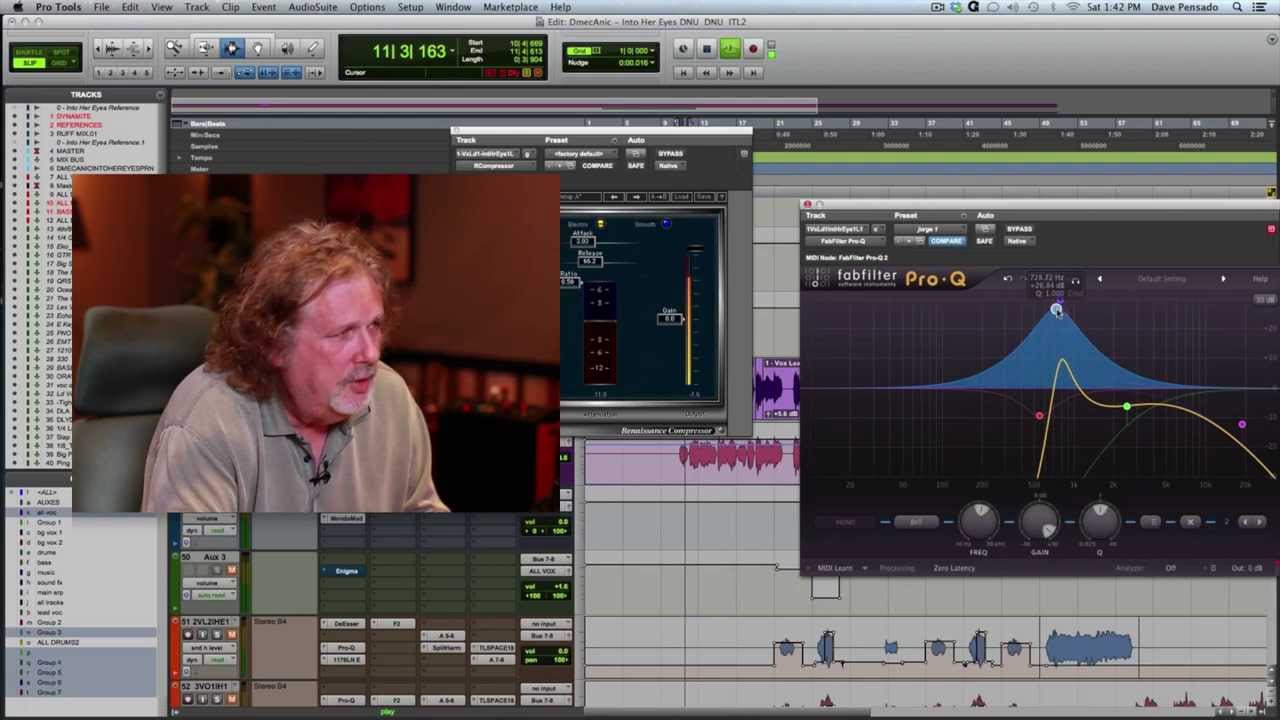Open Pro-Q preset dropdown showing jorge 1
The image size is (1280, 720).
pos(928,229)
